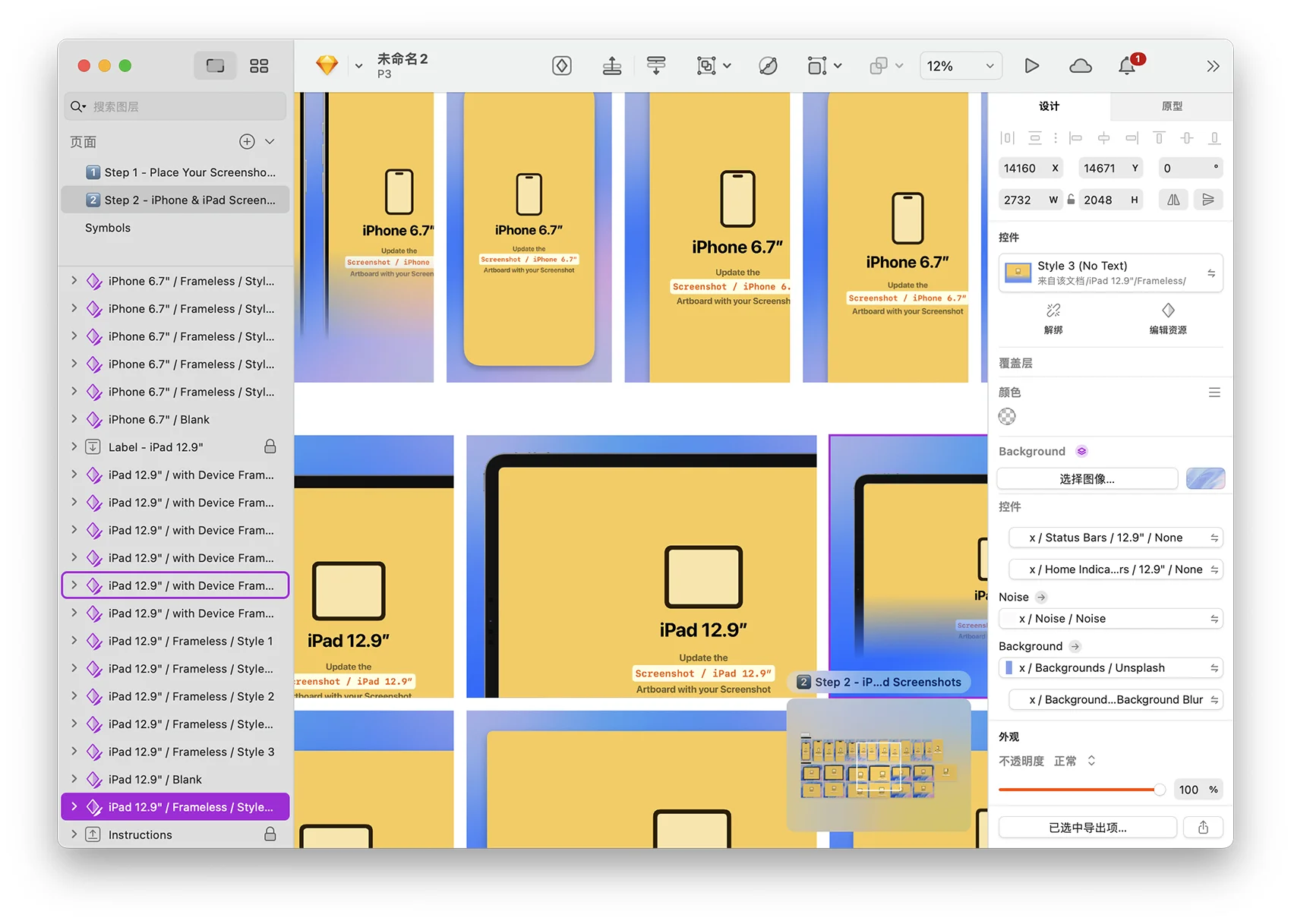
Task: Start prototype preview with Play icon
Action: coord(1031,66)
